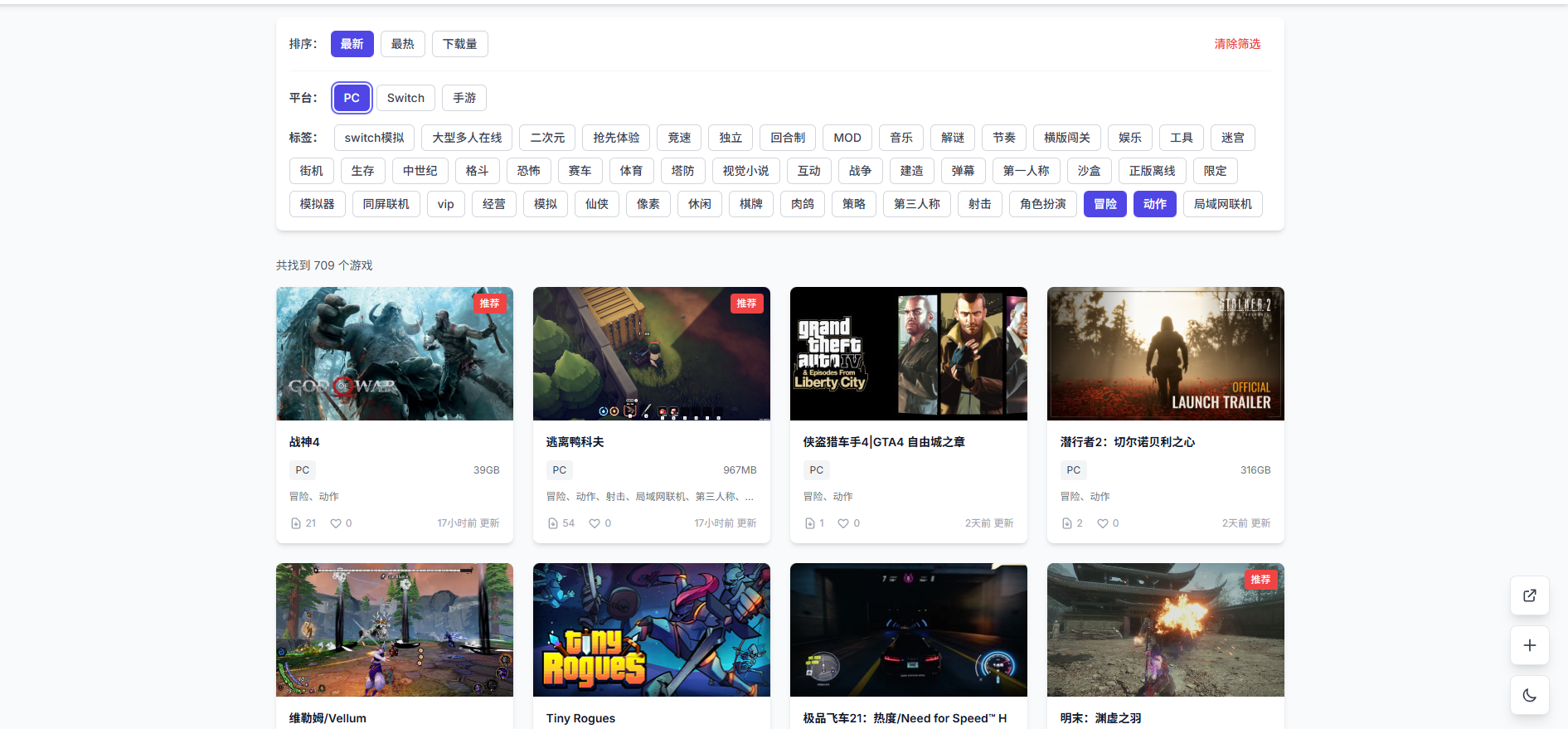Click download icon on 潜行者2 card
Image resolution: width=1568 pixels, height=729 pixels.
[x=1067, y=523]
